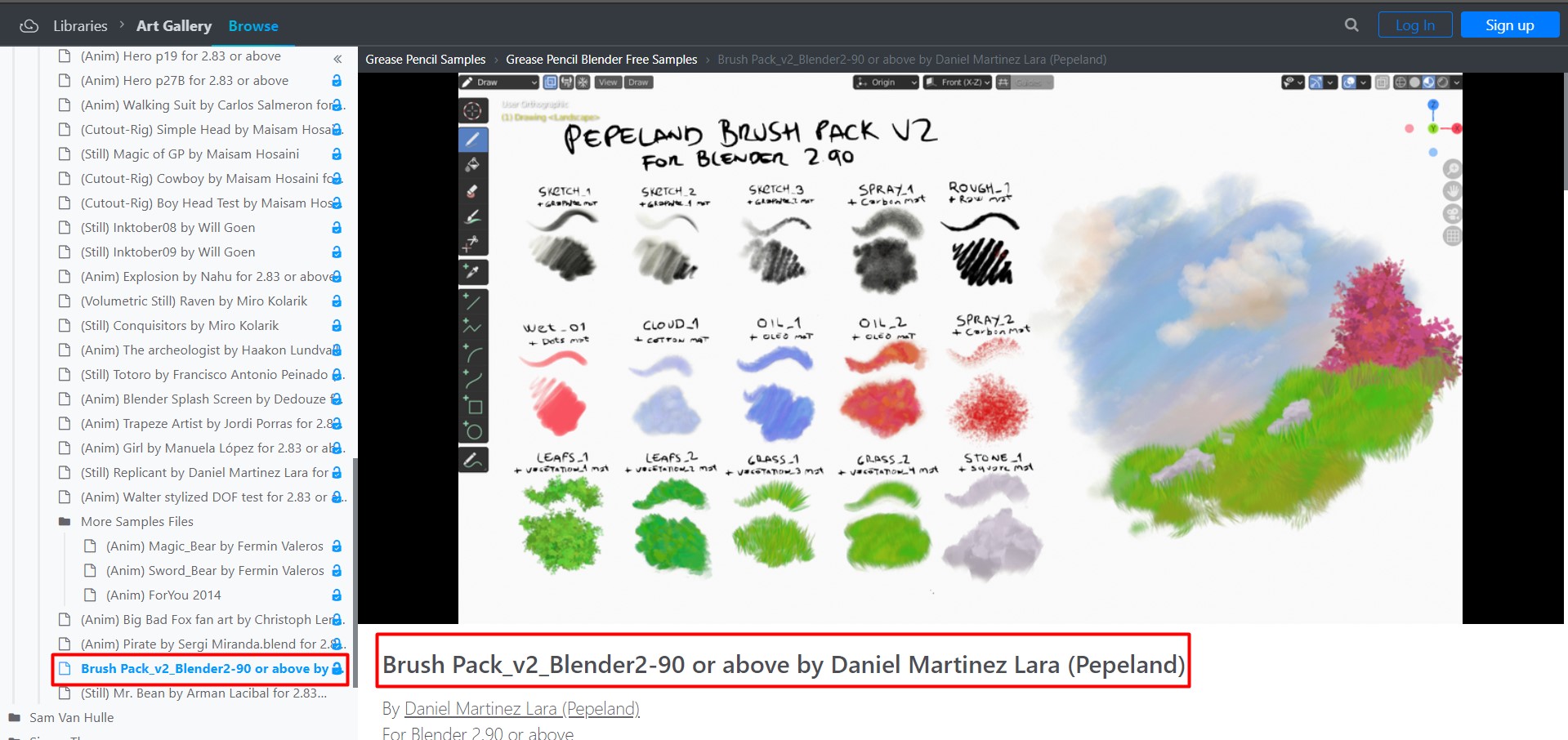Toggle the viewport gizmos button

[x=1316, y=82]
